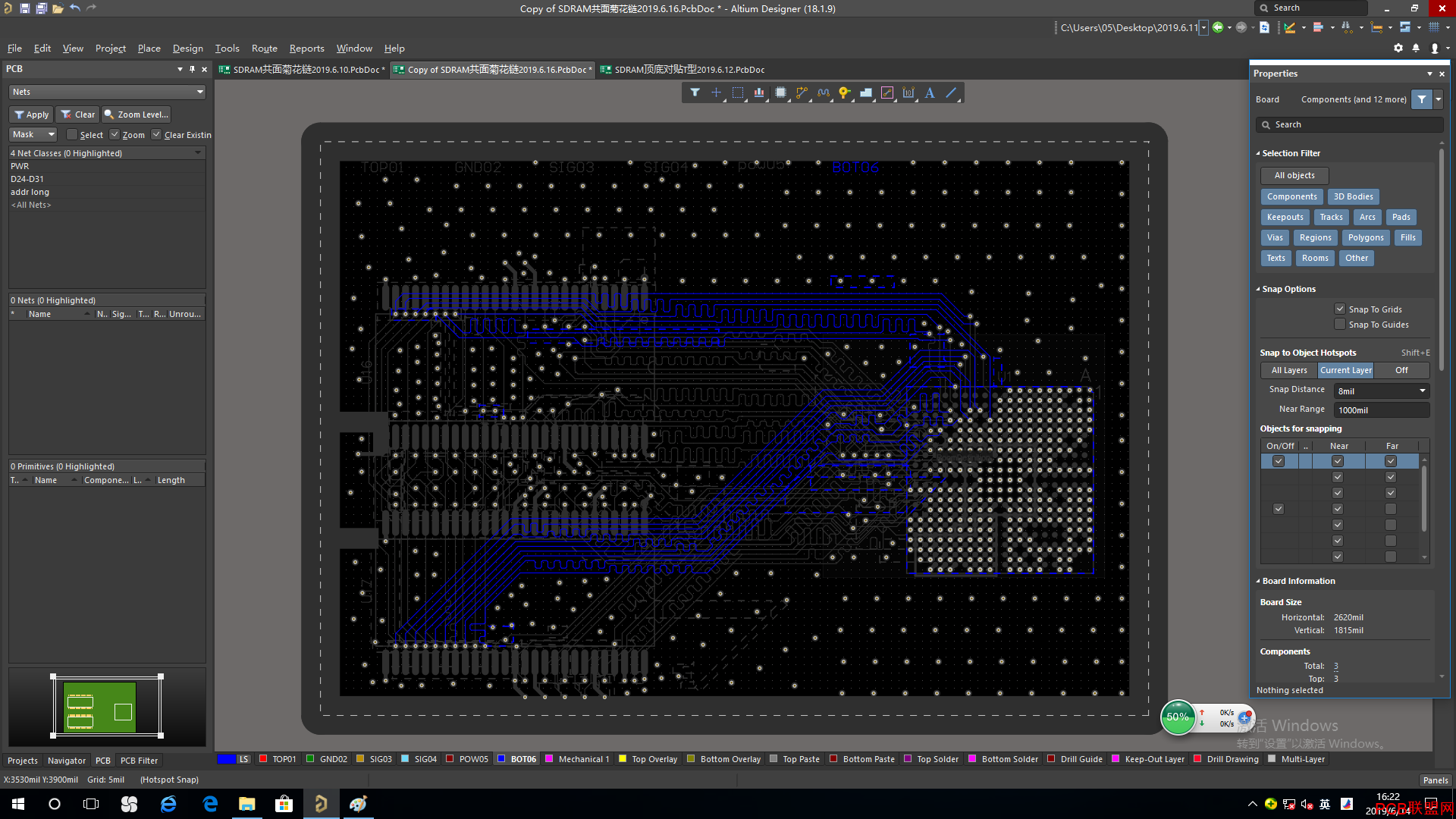The width and height of the screenshot is (1456, 819).
Task: Disable the Snap To Grids checkbox
Action: (x=1340, y=309)
